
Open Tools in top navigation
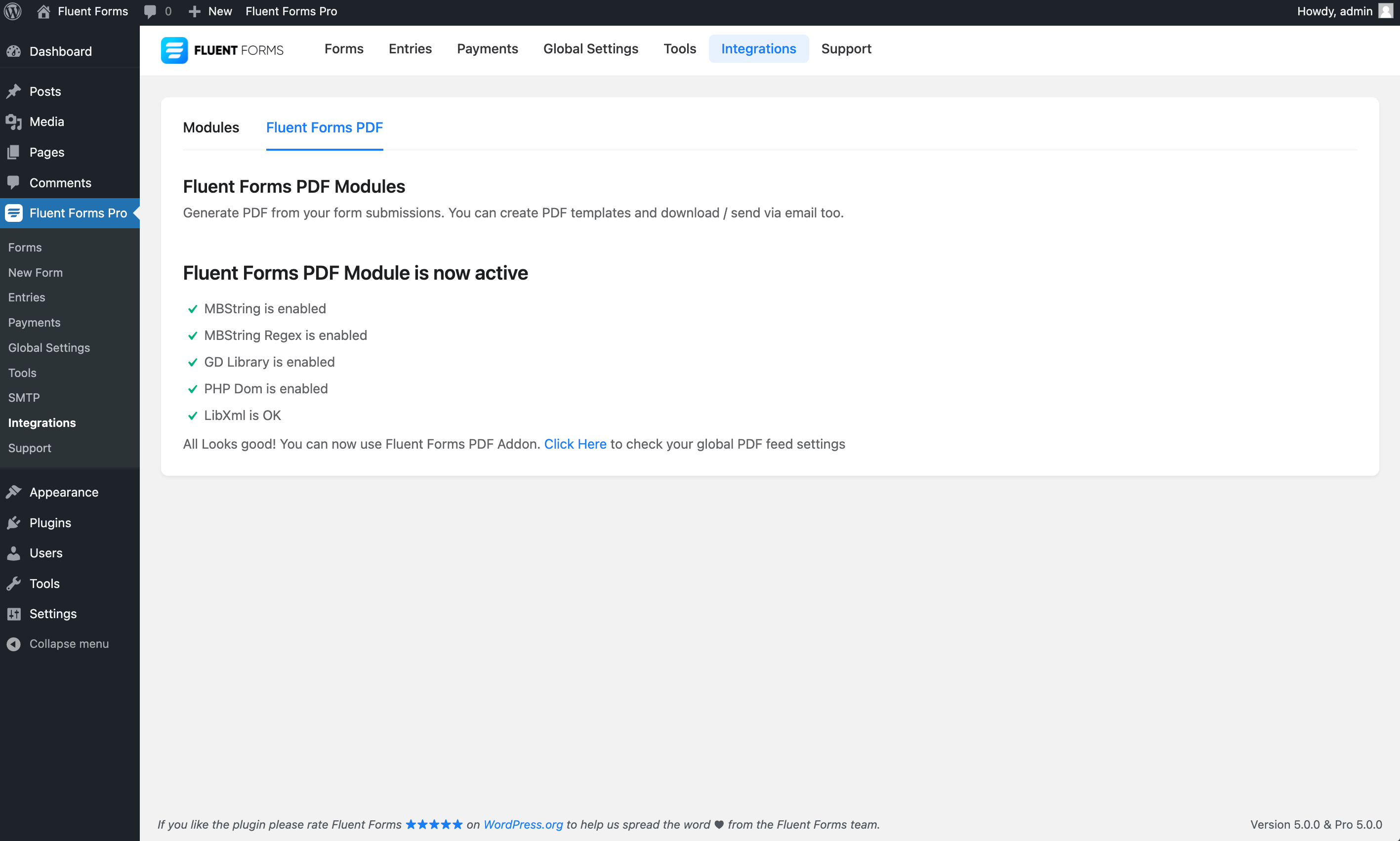click(x=679, y=49)
